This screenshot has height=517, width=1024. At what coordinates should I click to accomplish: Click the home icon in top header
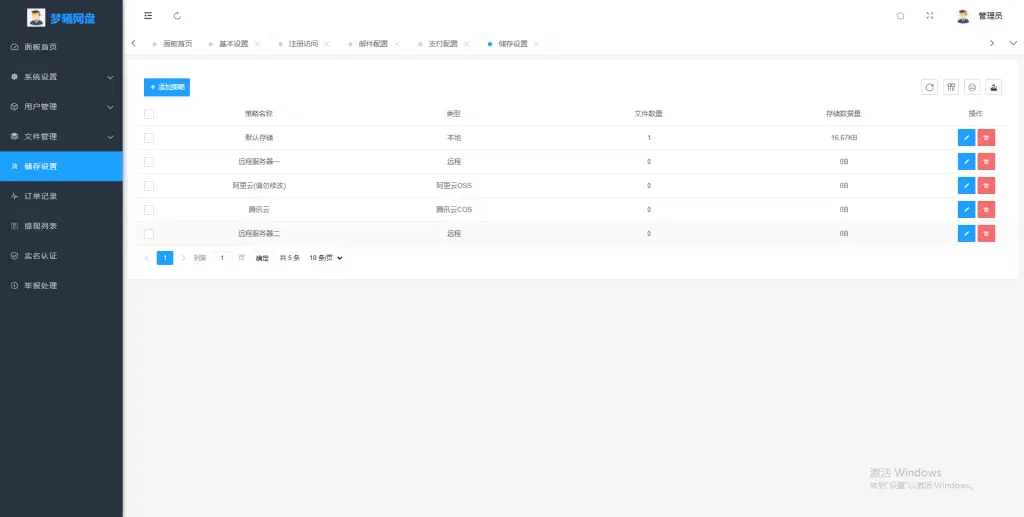900,16
